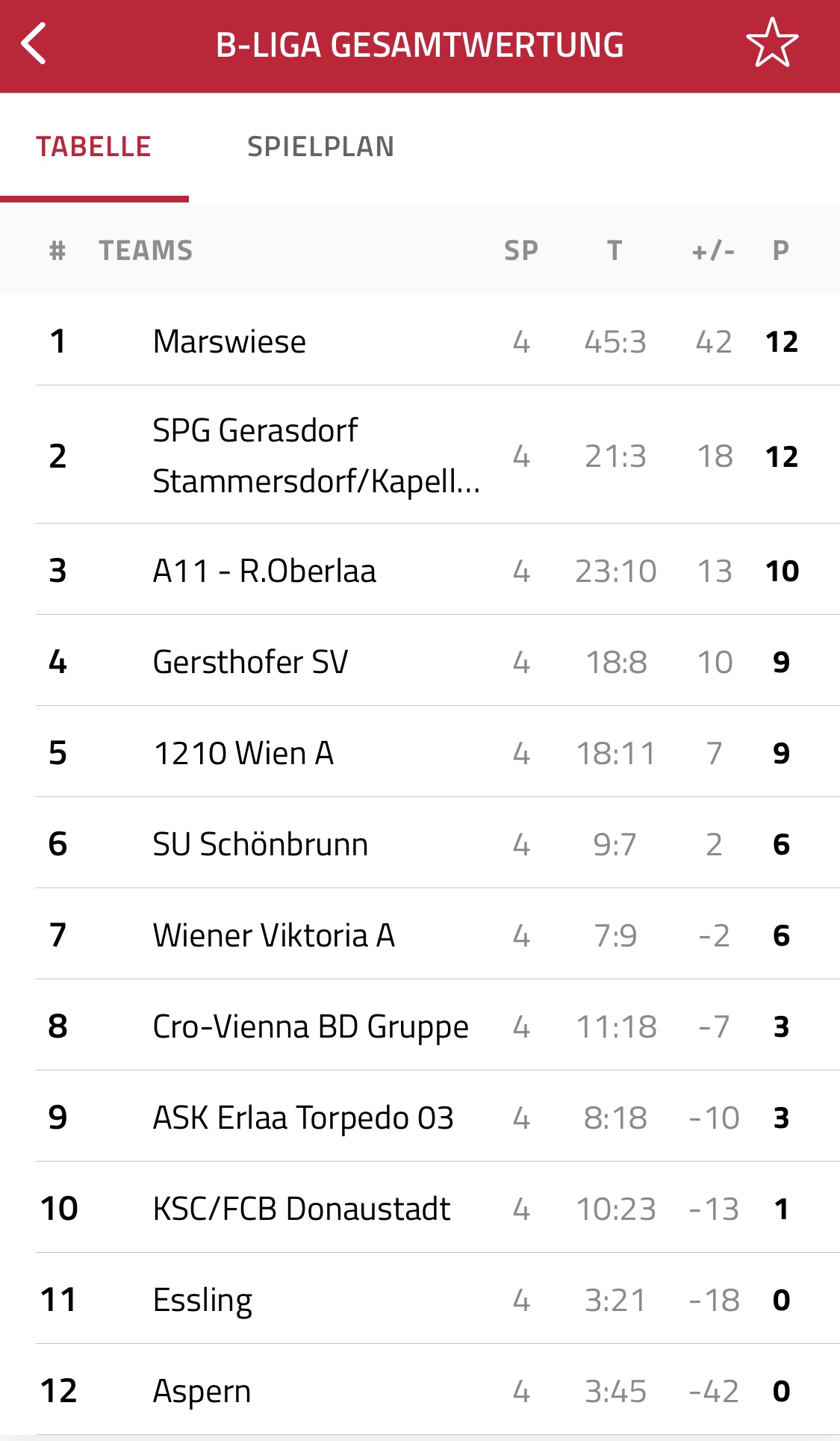Open SU Schönbrunn team row
The width and height of the screenshot is (840, 1441).
(420, 843)
